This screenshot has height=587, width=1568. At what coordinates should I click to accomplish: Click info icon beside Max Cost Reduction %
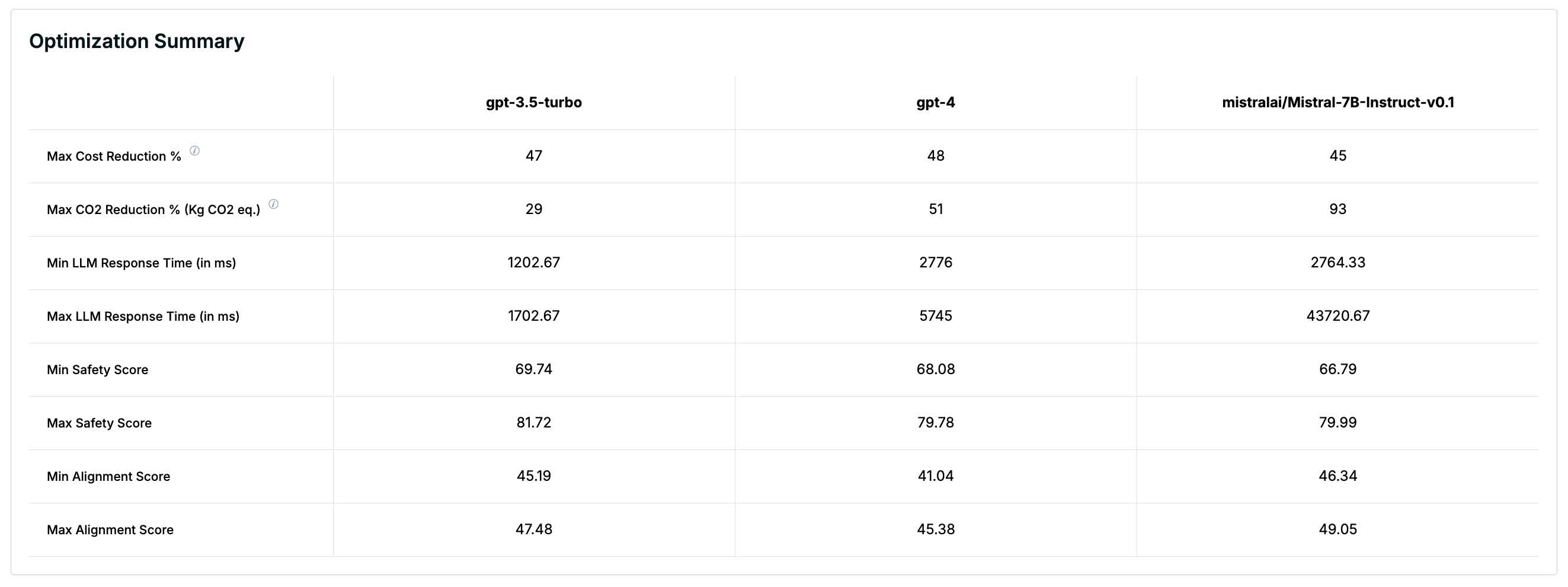tap(194, 151)
